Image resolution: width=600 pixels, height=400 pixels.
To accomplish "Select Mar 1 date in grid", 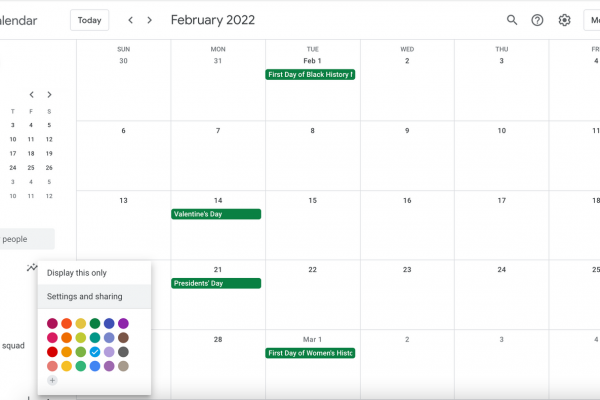I will pos(312,340).
